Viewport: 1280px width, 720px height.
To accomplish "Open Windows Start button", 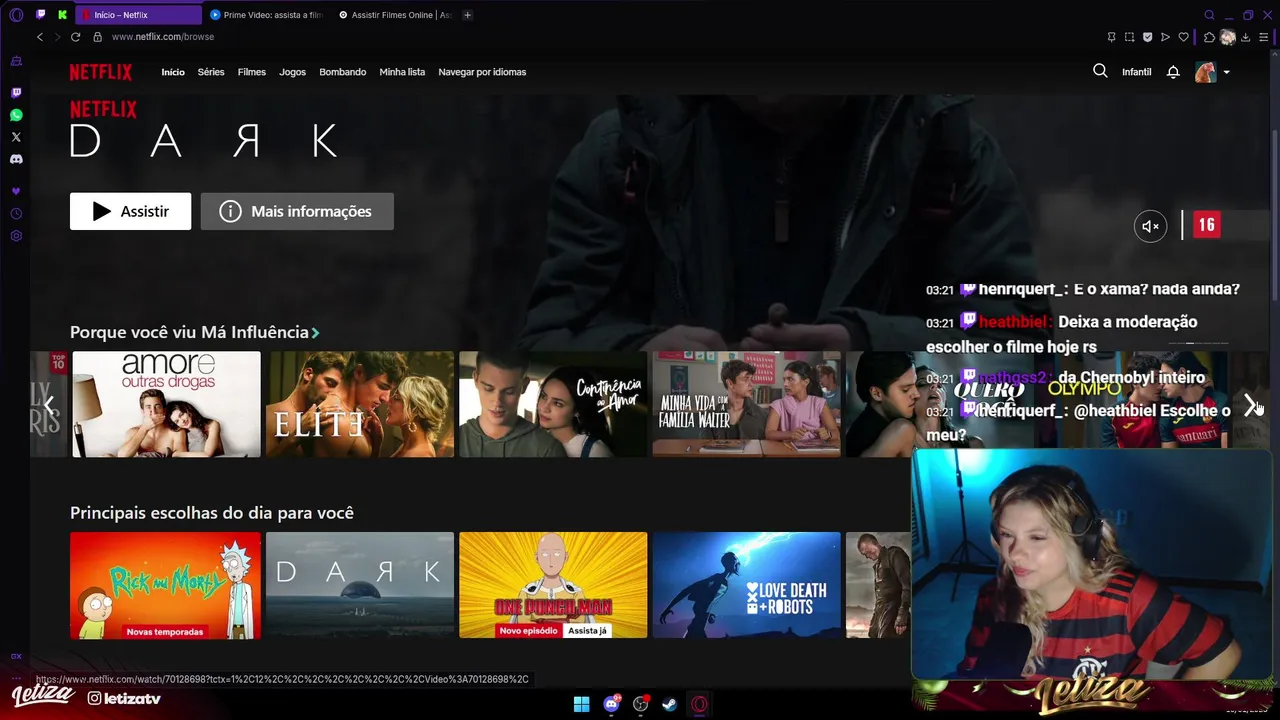I will coord(581,704).
